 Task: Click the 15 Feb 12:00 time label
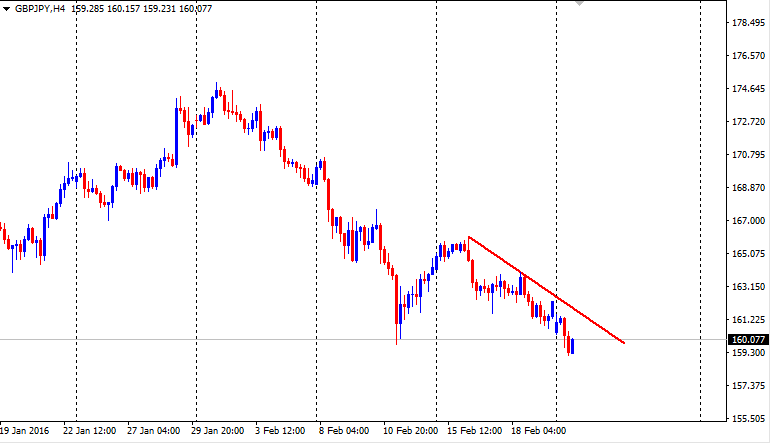point(474,431)
